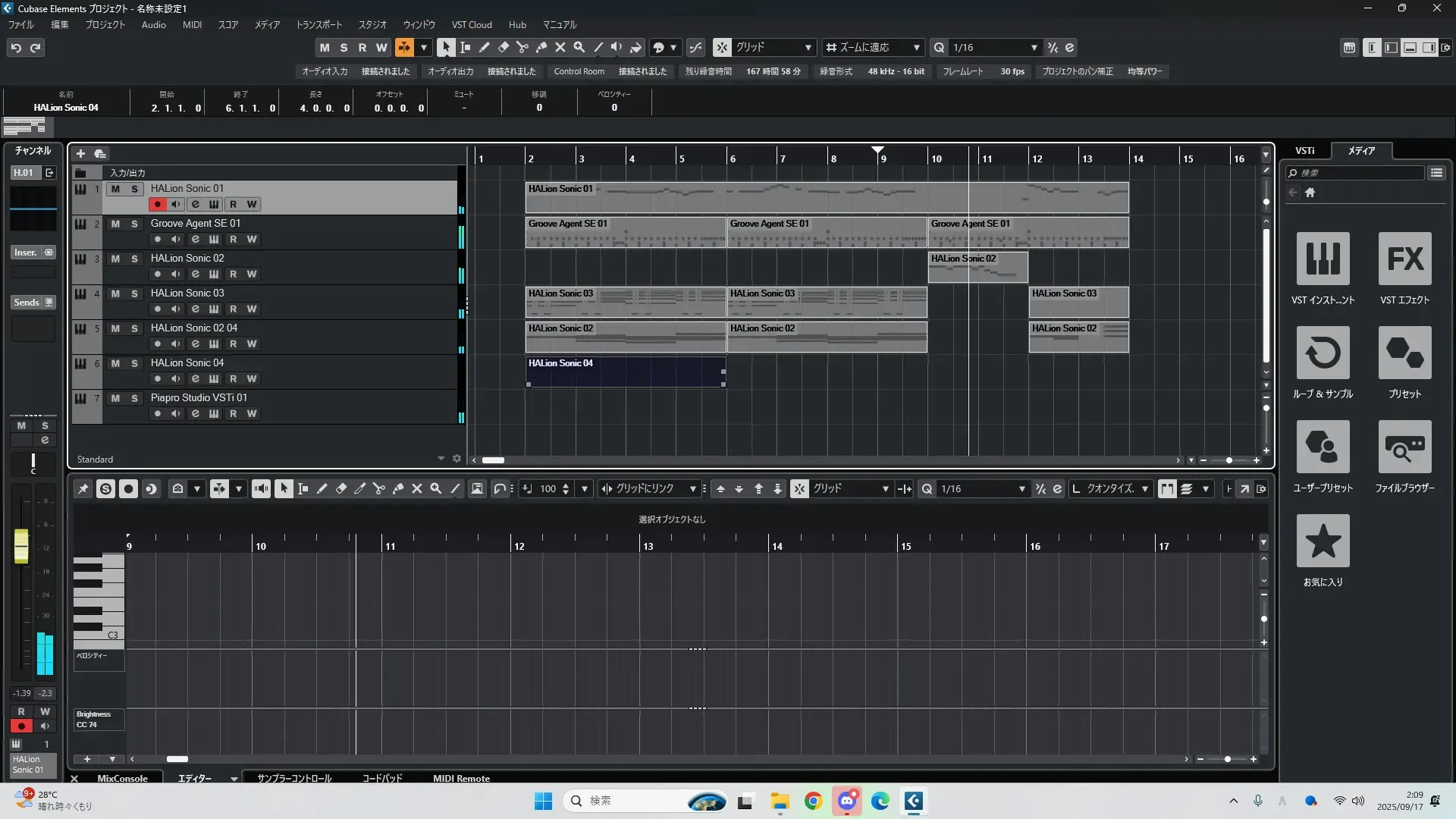Open the VST Effects FX tile
1456x819 pixels.
click(1404, 259)
